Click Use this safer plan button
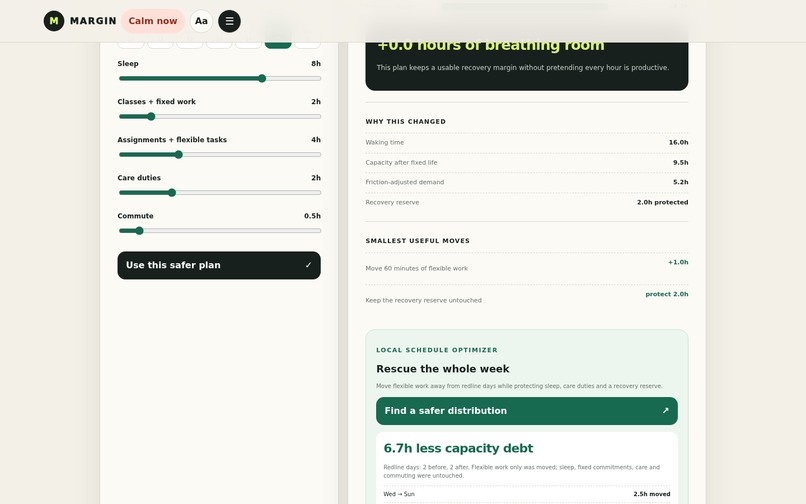This screenshot has height=504, width=806. (x=219, y=265)
